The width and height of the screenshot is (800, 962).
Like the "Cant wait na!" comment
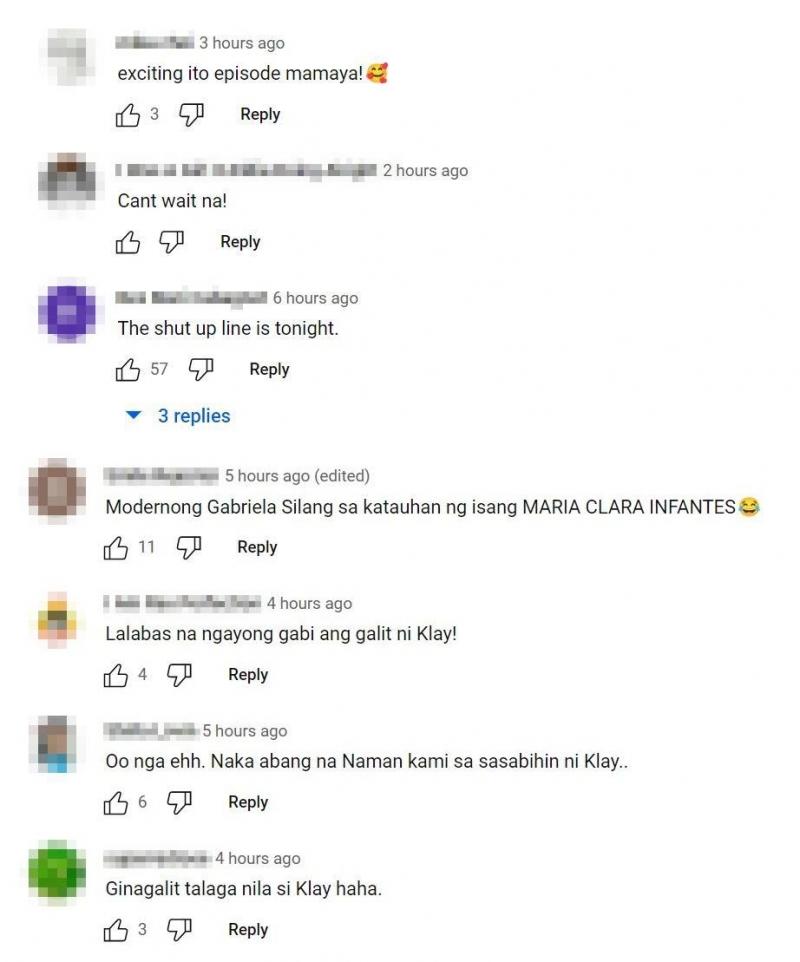tap(128, 242)
